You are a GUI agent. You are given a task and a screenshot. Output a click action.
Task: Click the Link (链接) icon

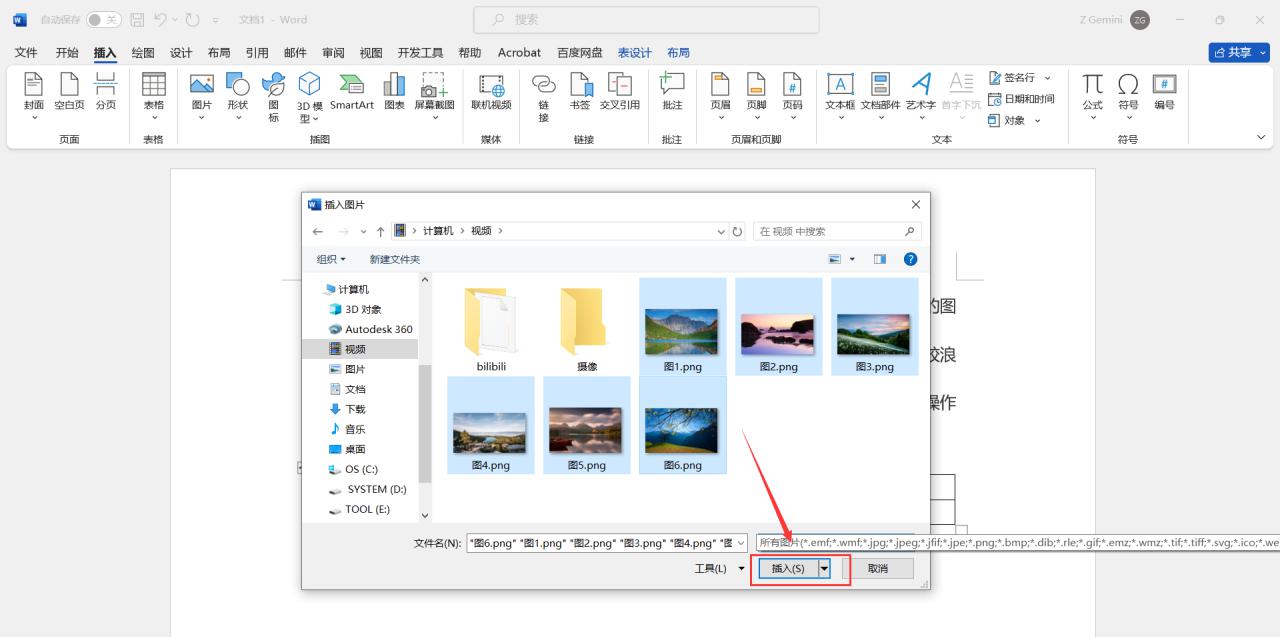(x=544, y=97)
